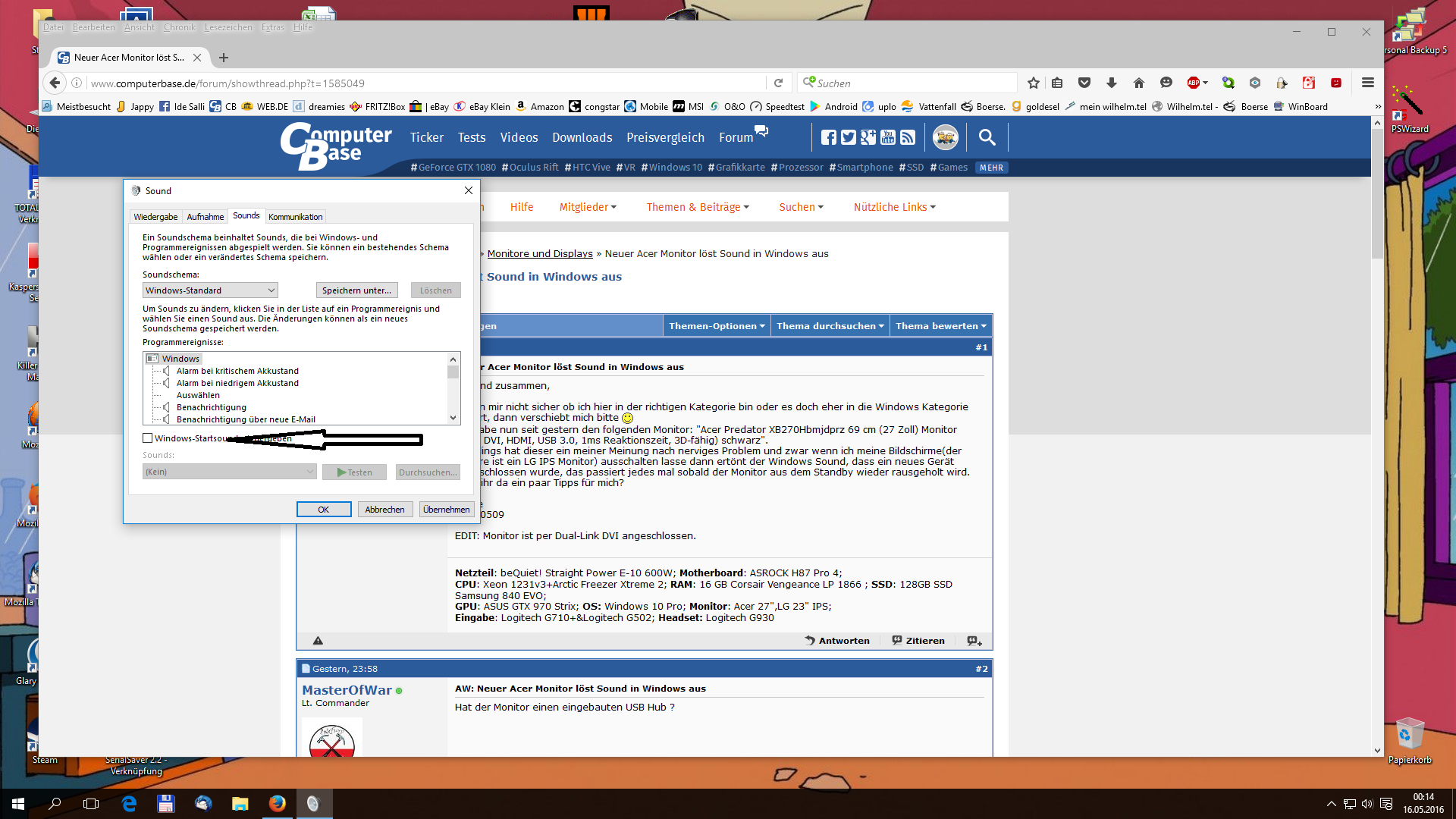Screen dimensions: 1456x819
Task: Click the Adblock Plus icon
Action: tap(1194, 83)
